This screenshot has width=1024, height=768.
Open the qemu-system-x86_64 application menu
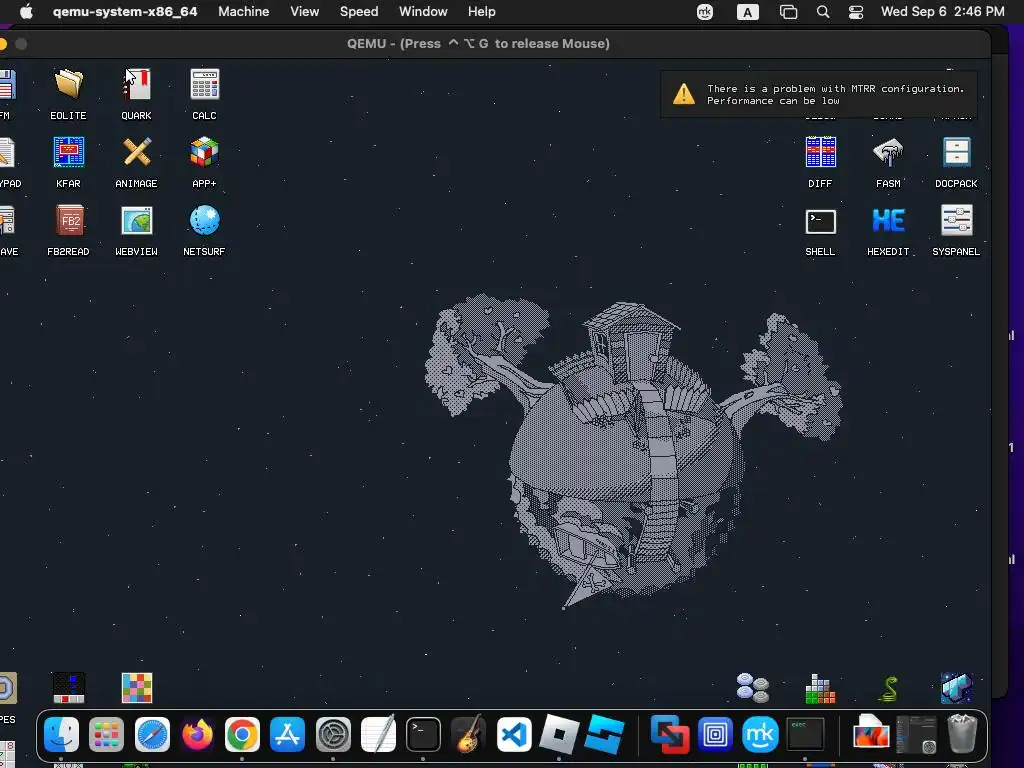(125, 12)
